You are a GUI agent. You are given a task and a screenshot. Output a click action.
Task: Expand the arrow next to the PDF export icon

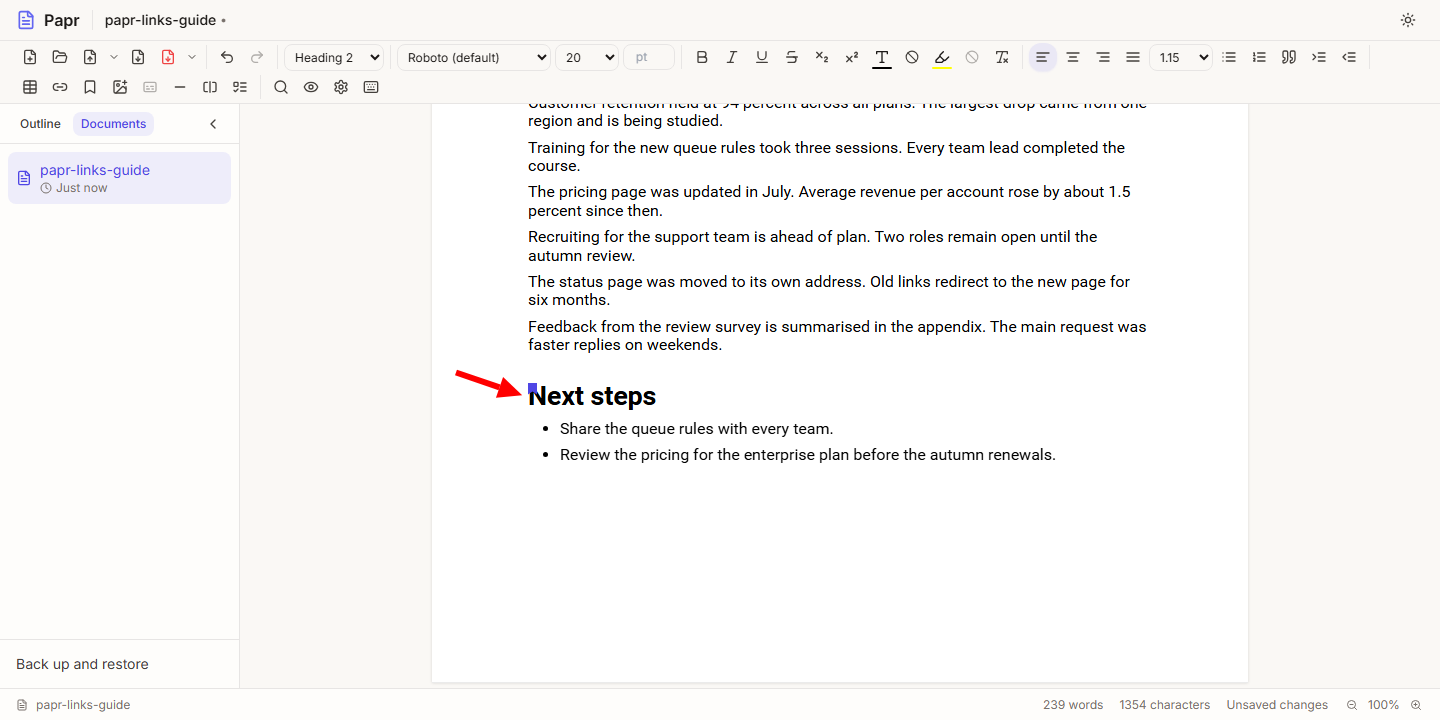192,57
